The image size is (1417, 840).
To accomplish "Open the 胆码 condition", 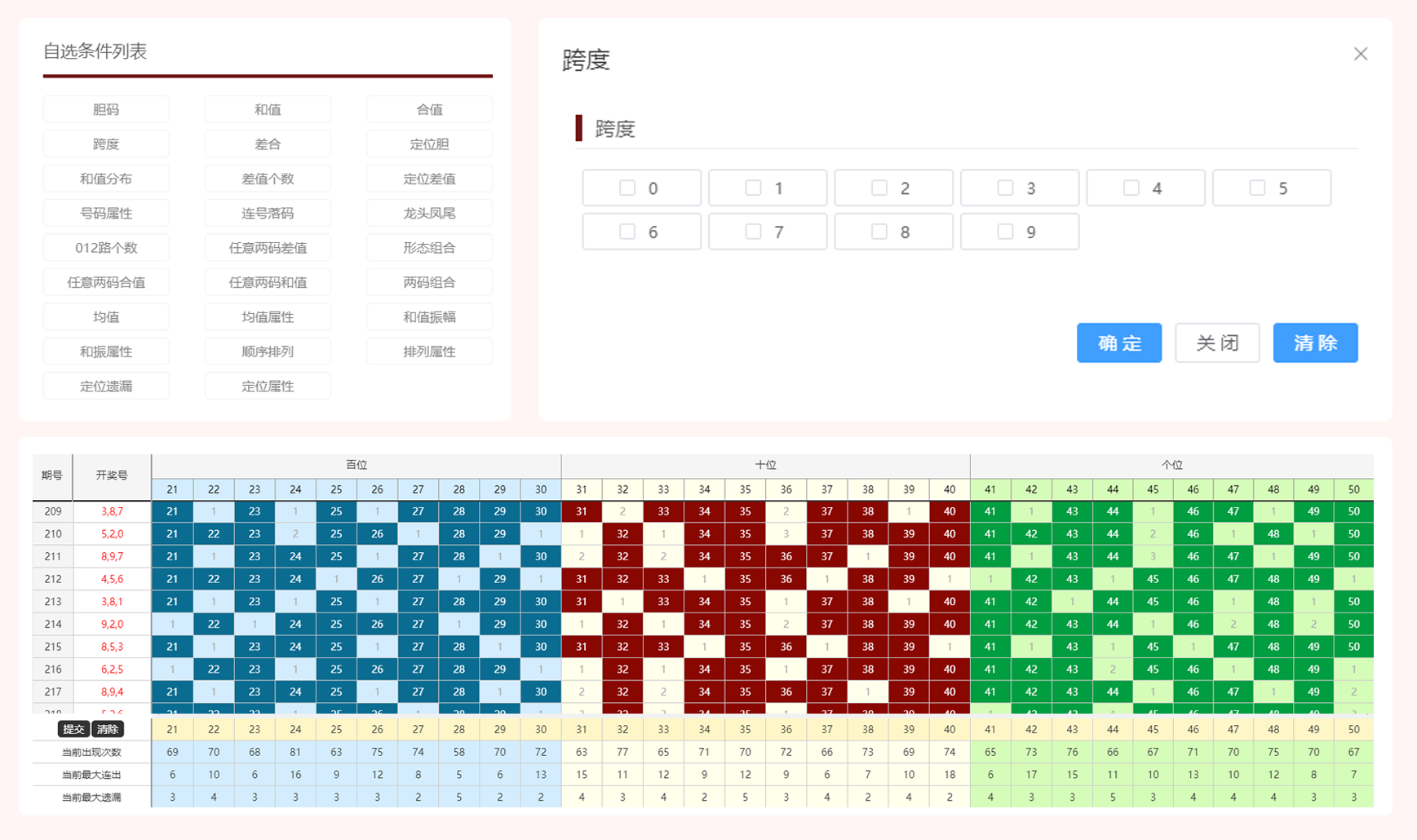I will tap(106, 109).
